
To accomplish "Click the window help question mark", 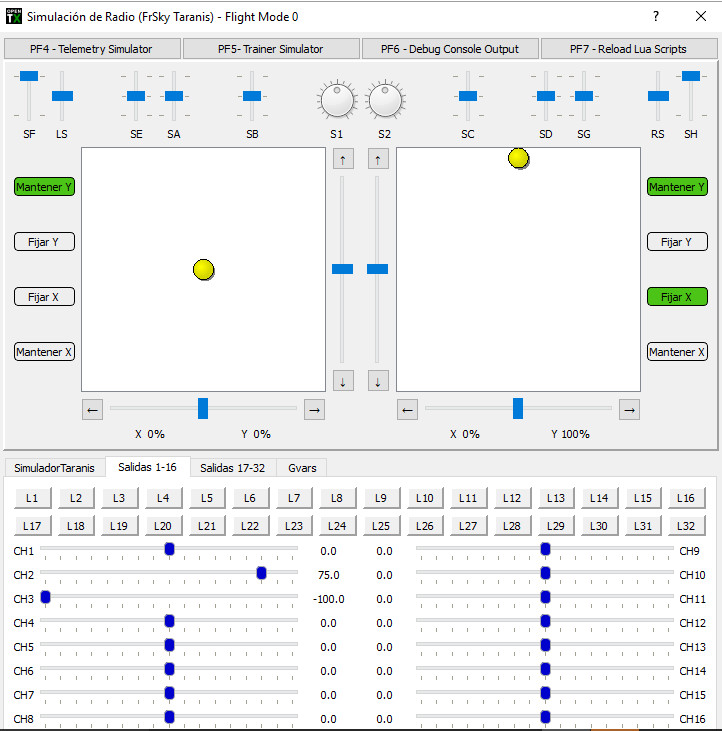I will coord(656,17).
